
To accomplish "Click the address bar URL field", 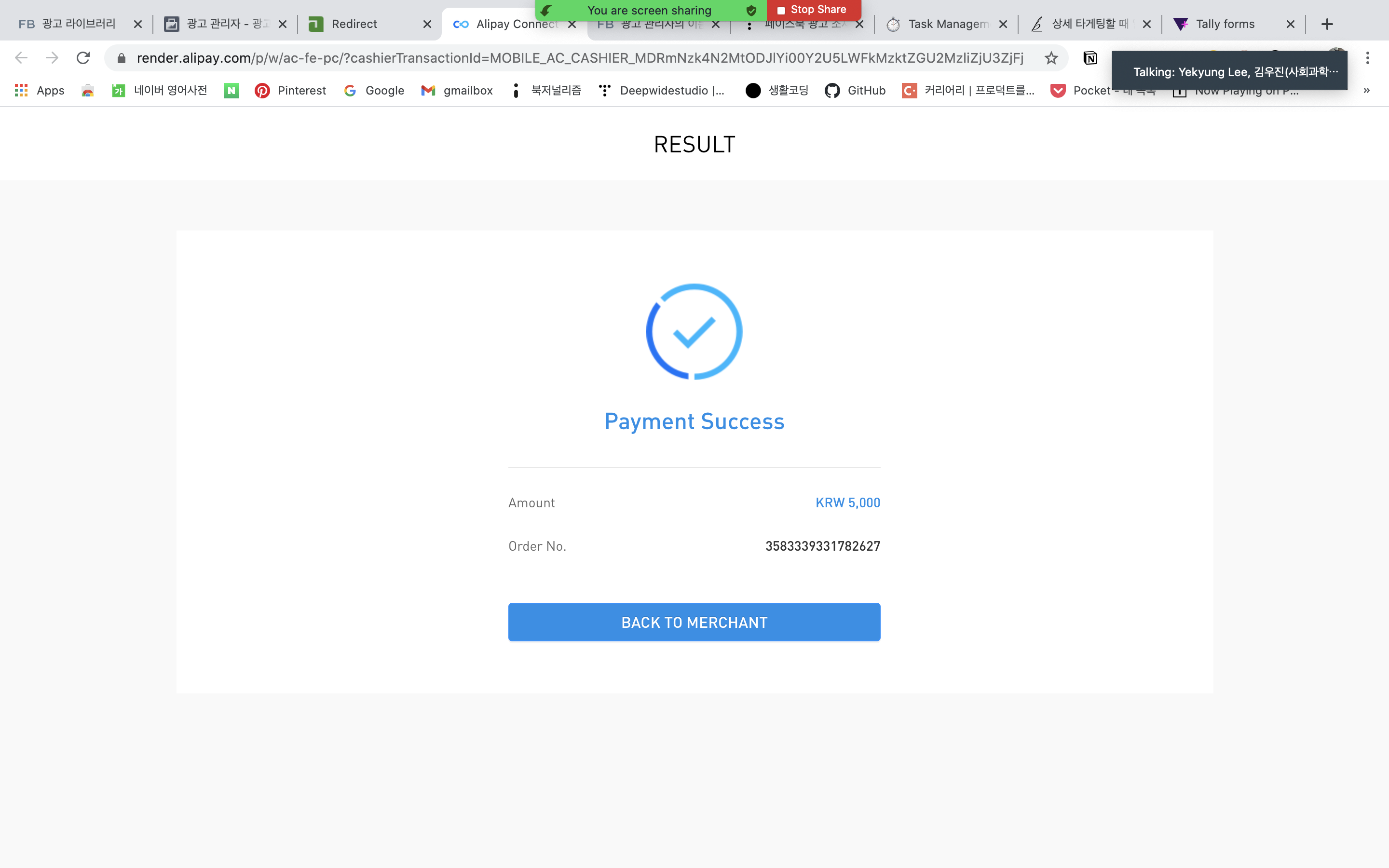I will click(580, 58).
